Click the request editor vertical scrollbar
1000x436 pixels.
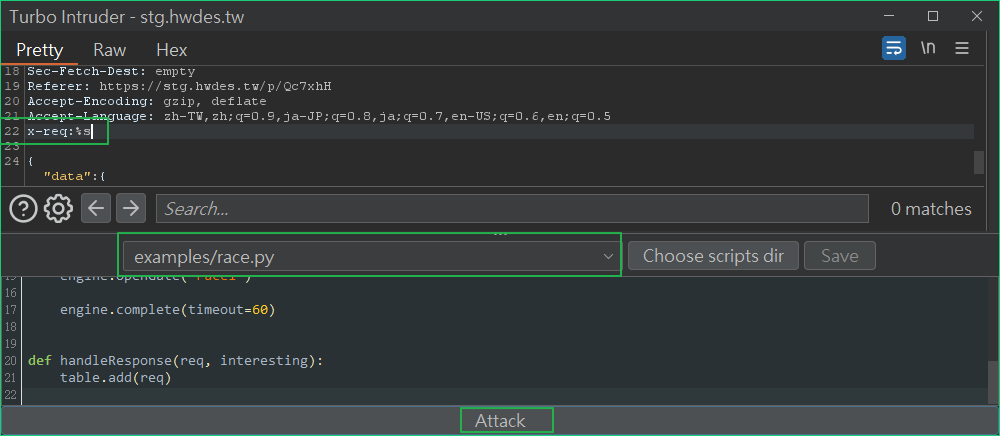[x=979, y=162]
